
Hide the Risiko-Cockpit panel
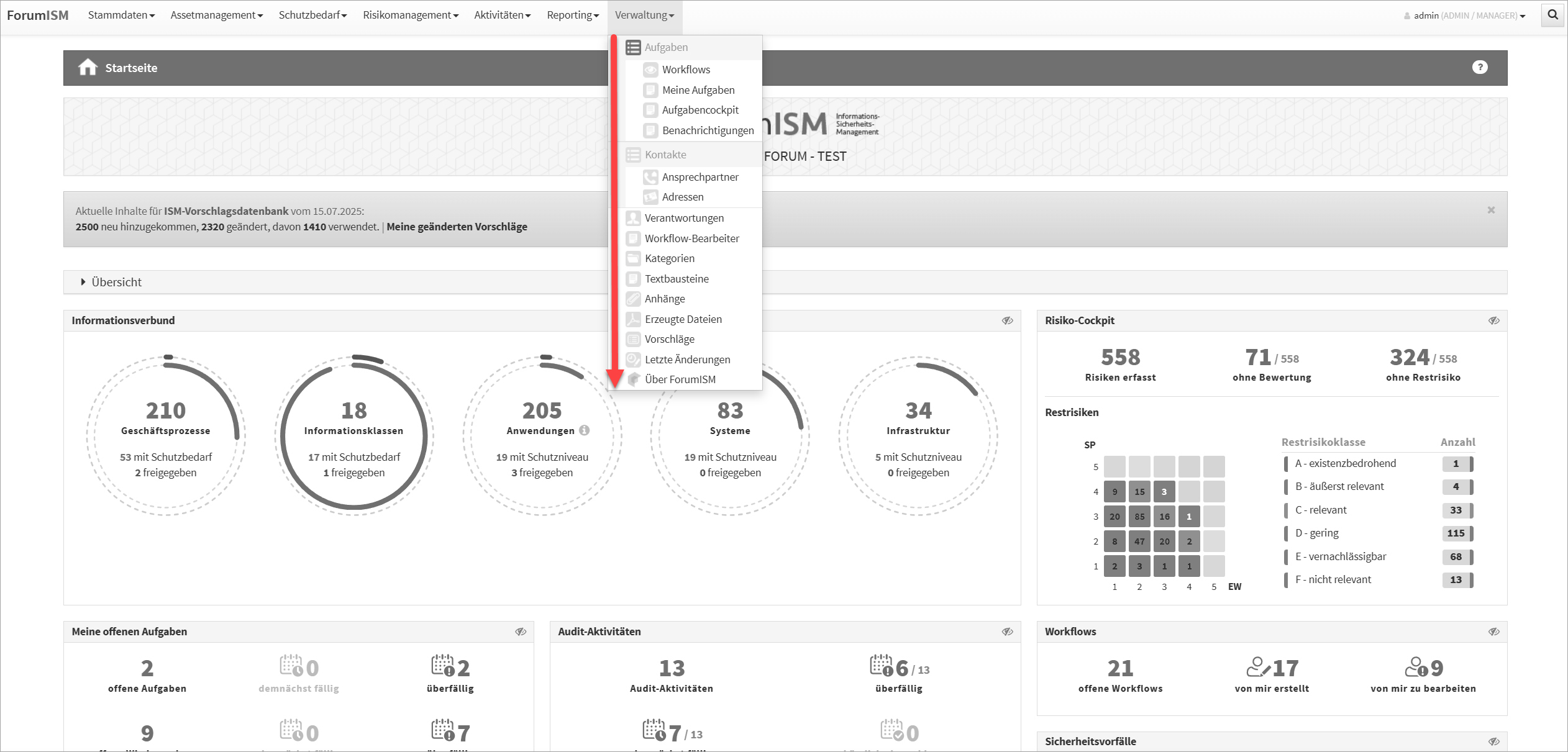[1493, 320]
